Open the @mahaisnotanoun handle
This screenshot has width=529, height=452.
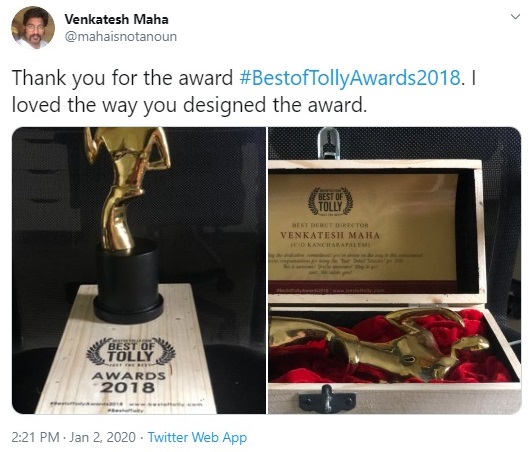point(120,36)
